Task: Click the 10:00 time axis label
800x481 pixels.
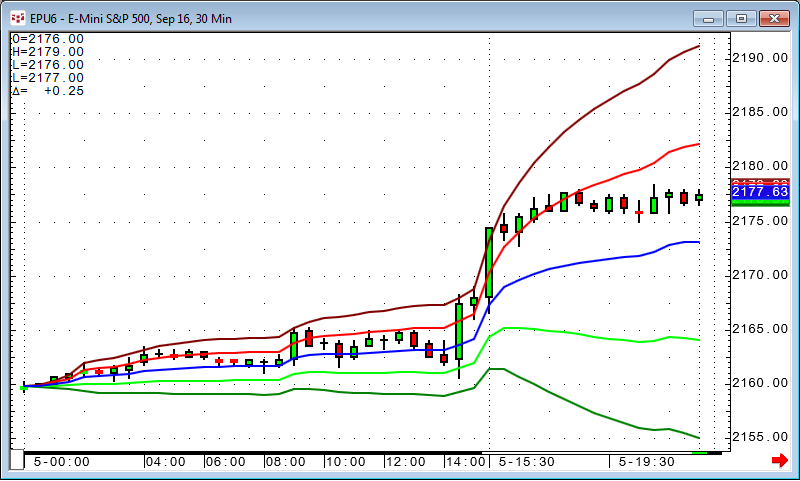Action: [x=346, y=462]
